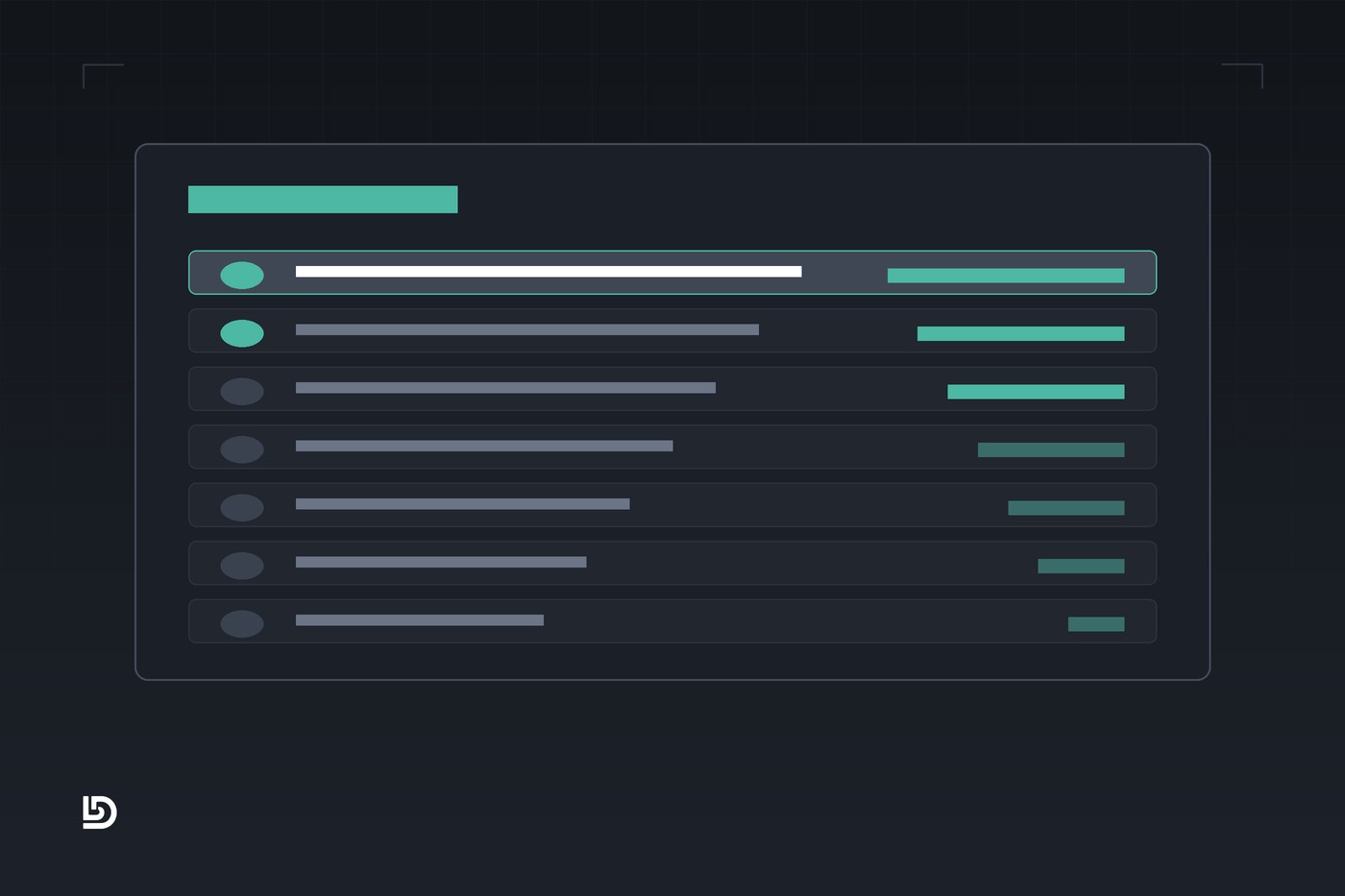Select the teal oval in the highlighted first row

[x=242, y=276]
